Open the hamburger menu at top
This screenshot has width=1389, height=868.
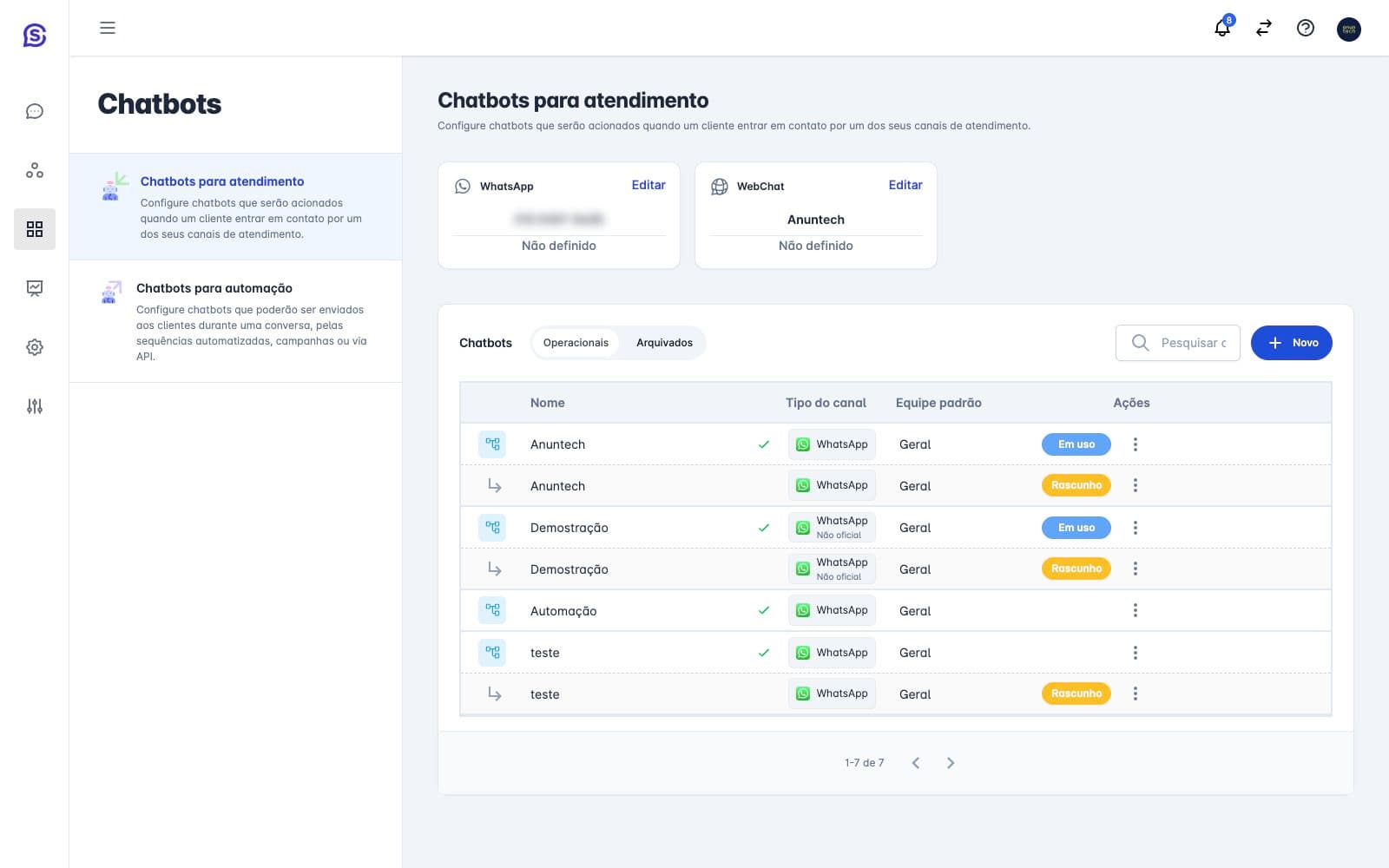pyautogui.click(x=108, y=28)
